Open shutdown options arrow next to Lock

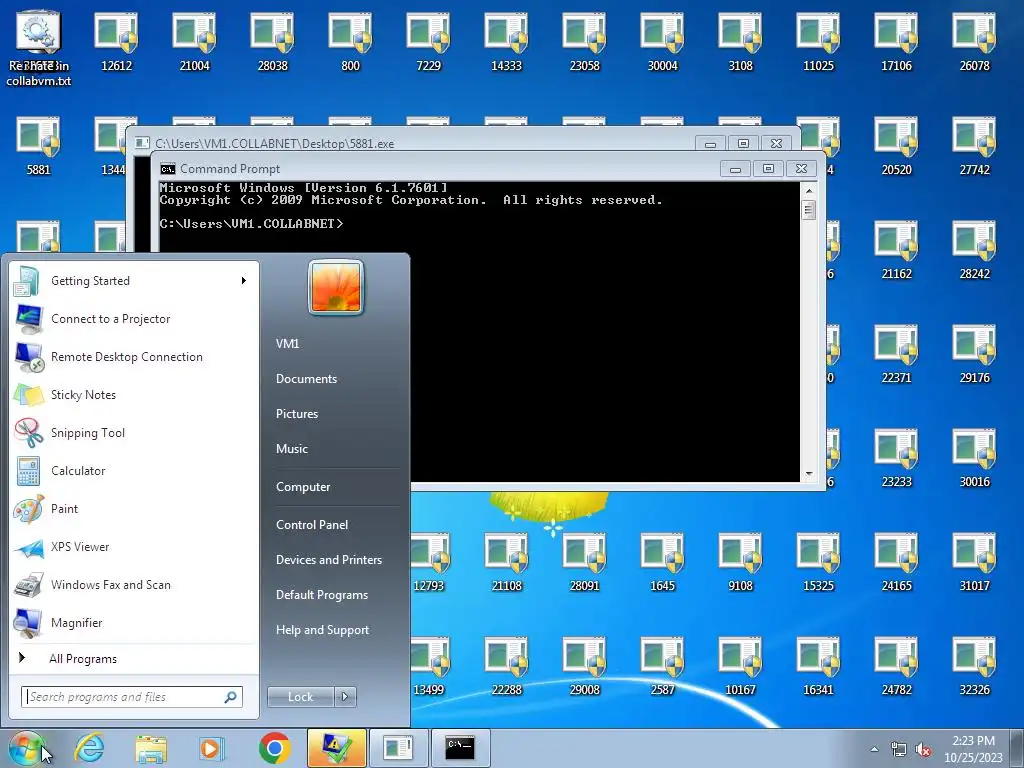[x=345, y=697]
